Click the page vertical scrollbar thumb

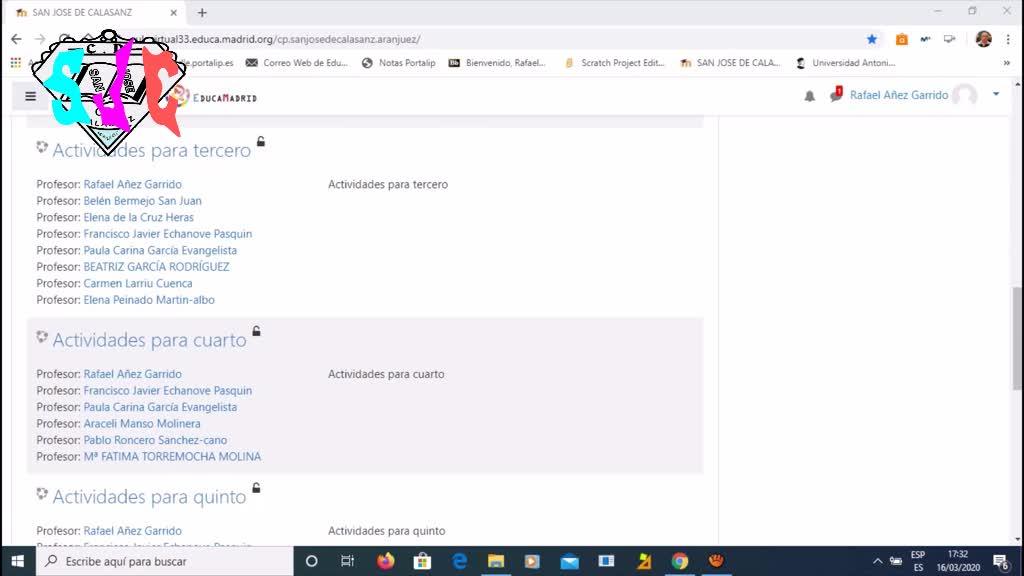tap(1017, 338)
